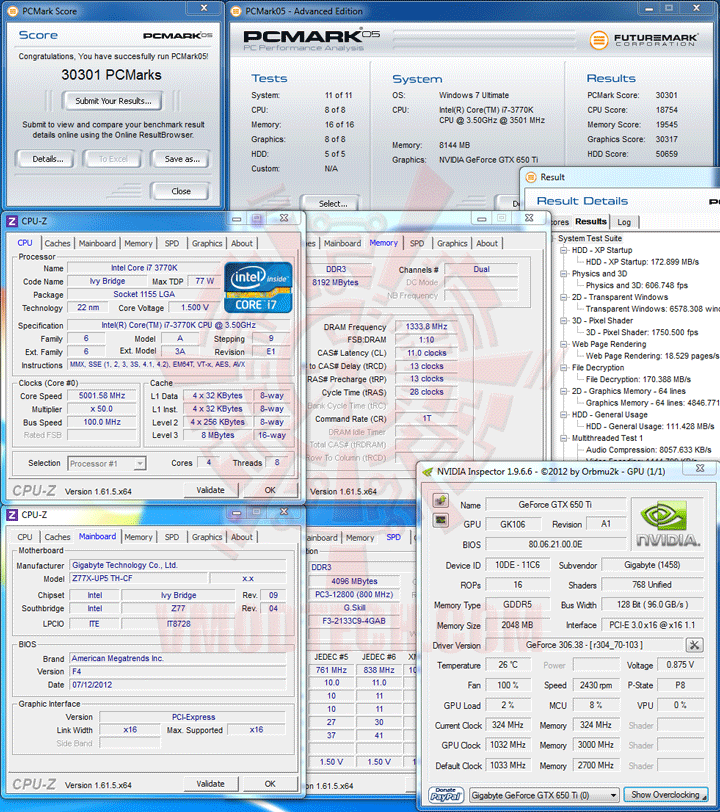Click Show Overclocking button
The width and height of the screenshot is (720, 812).
(665, 795)
